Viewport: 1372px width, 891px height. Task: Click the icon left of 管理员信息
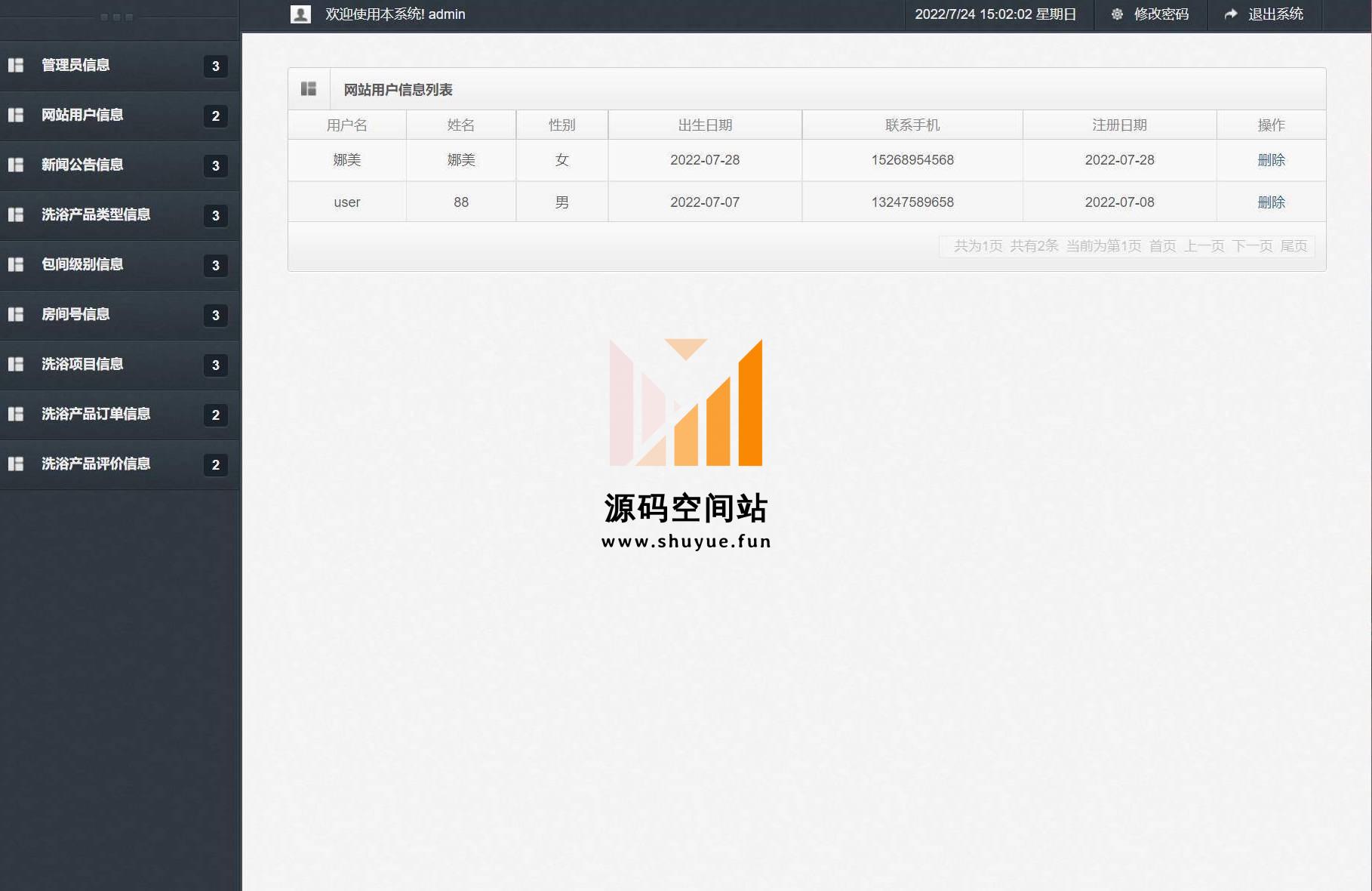pos(16,66)
